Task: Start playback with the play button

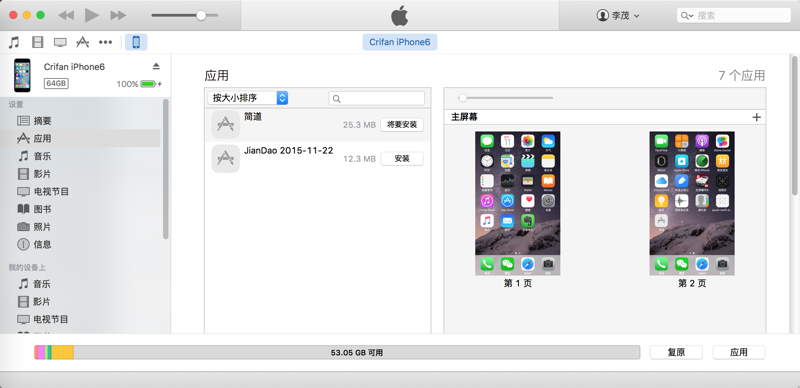Action: 92,15
